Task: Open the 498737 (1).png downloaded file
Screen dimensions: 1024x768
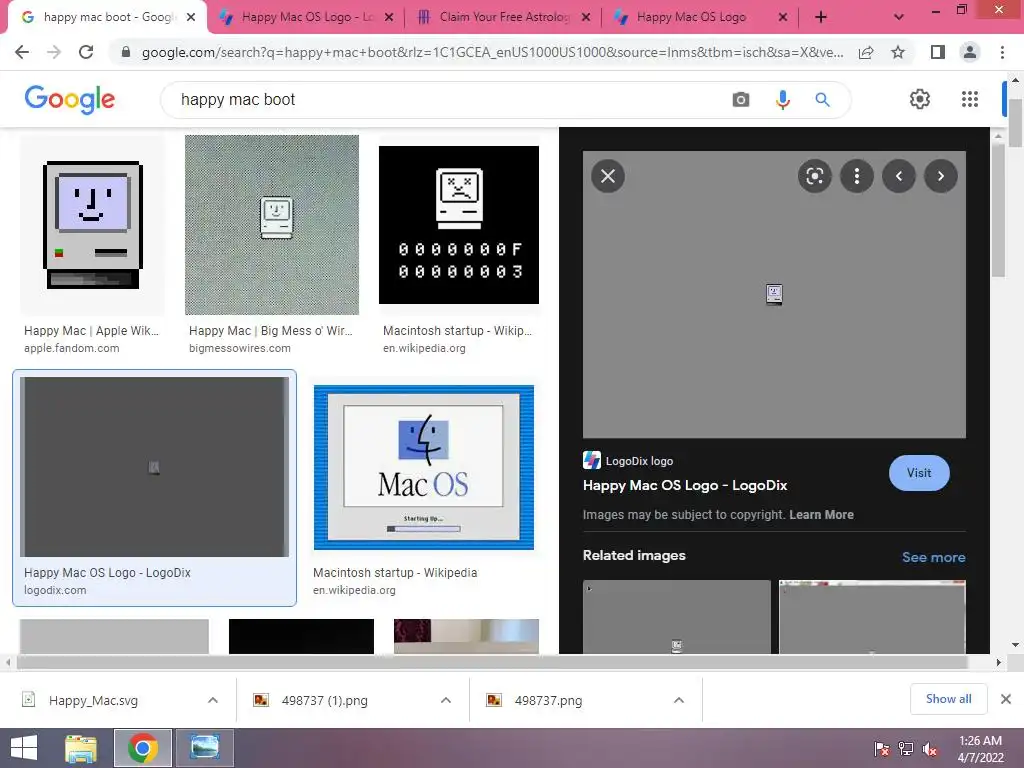Action: [x=325, y=700]
